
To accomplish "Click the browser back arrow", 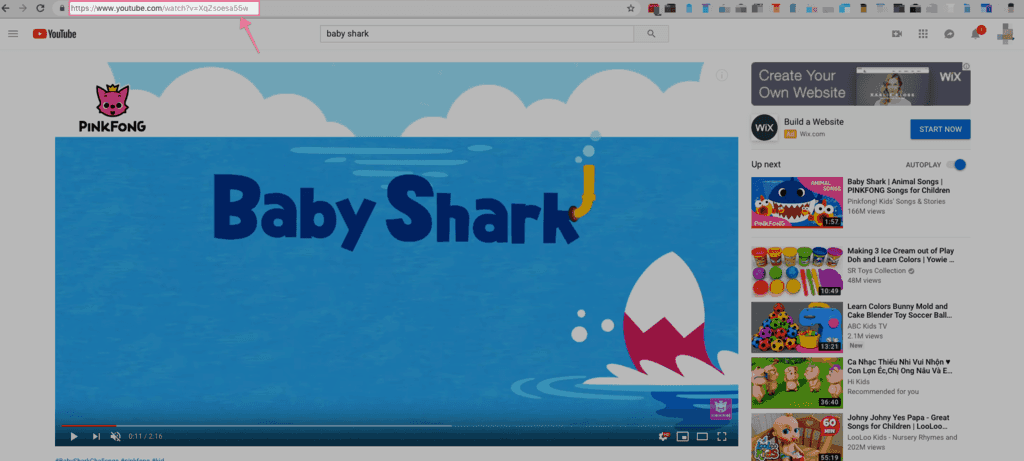I will click(x=6, y=8).
